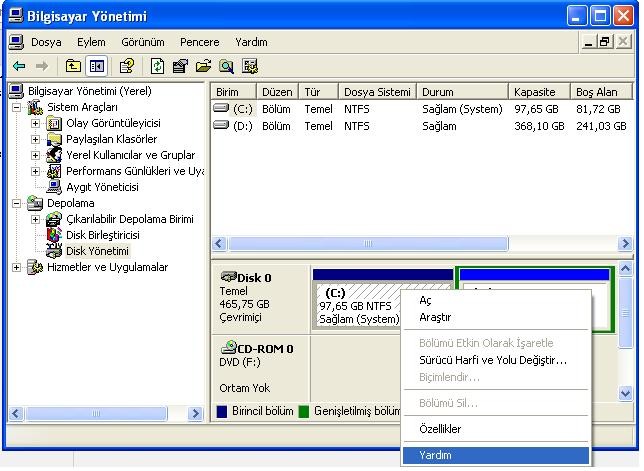Open the Eylem menu
644x471 pixels.
[x=91, y=42]
